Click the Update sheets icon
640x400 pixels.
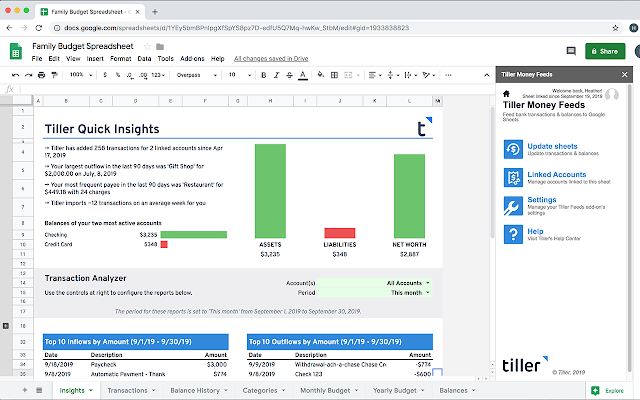pos(513,149)
